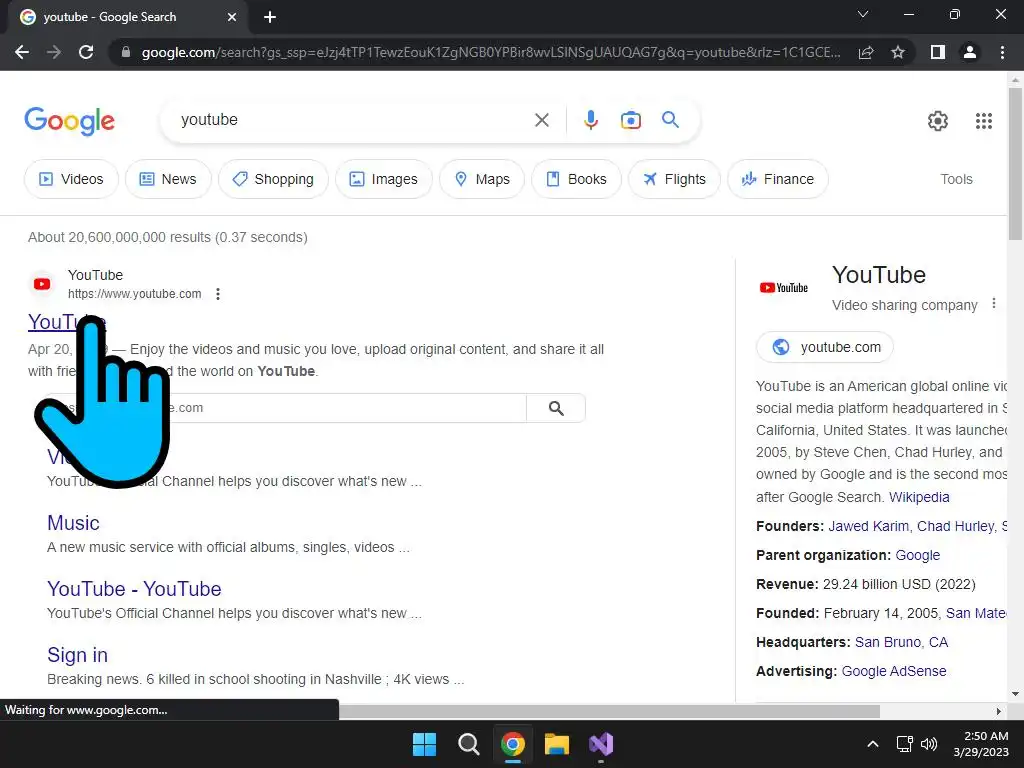The width and height of the screenshot is (1024, 768).
Task: Click the horizontal scrollbar right arrow
Action: coord(998,711)
